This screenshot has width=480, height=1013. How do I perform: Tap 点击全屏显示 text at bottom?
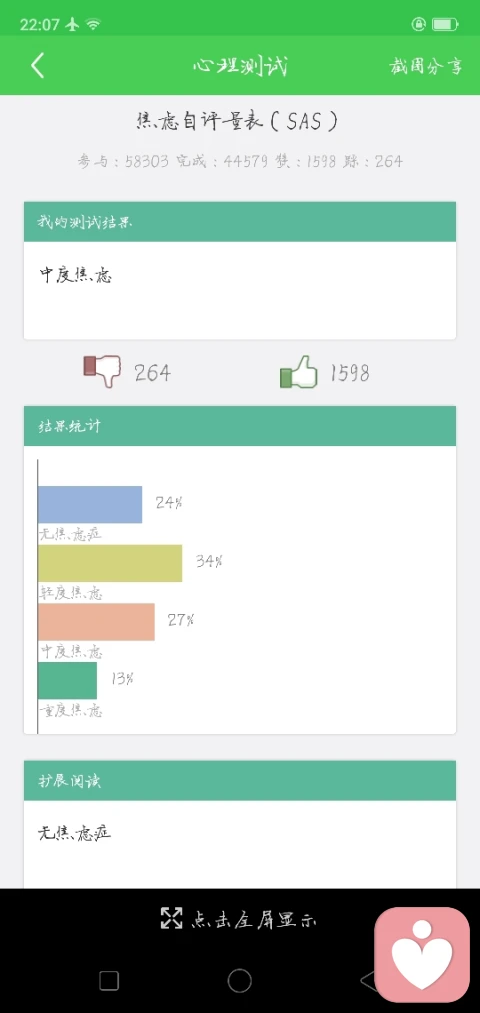(253, 919)
